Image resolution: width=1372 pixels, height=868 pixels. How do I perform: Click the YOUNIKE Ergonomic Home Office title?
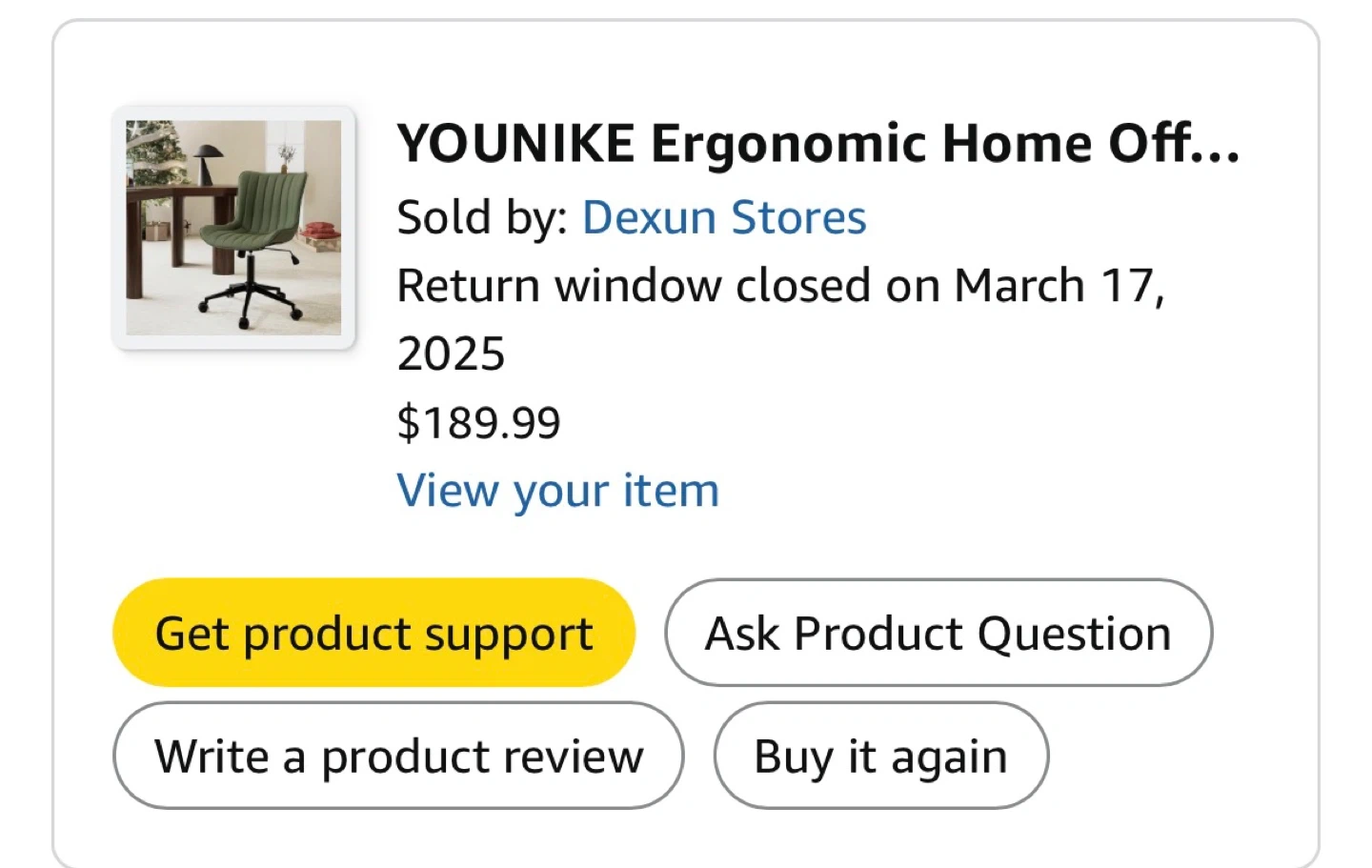click(x=817, y=145)
